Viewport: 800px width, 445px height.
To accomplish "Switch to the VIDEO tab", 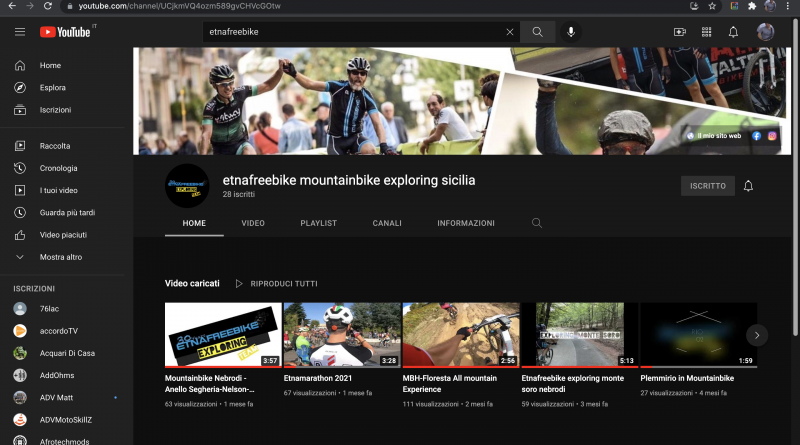I will click(253, 224).
